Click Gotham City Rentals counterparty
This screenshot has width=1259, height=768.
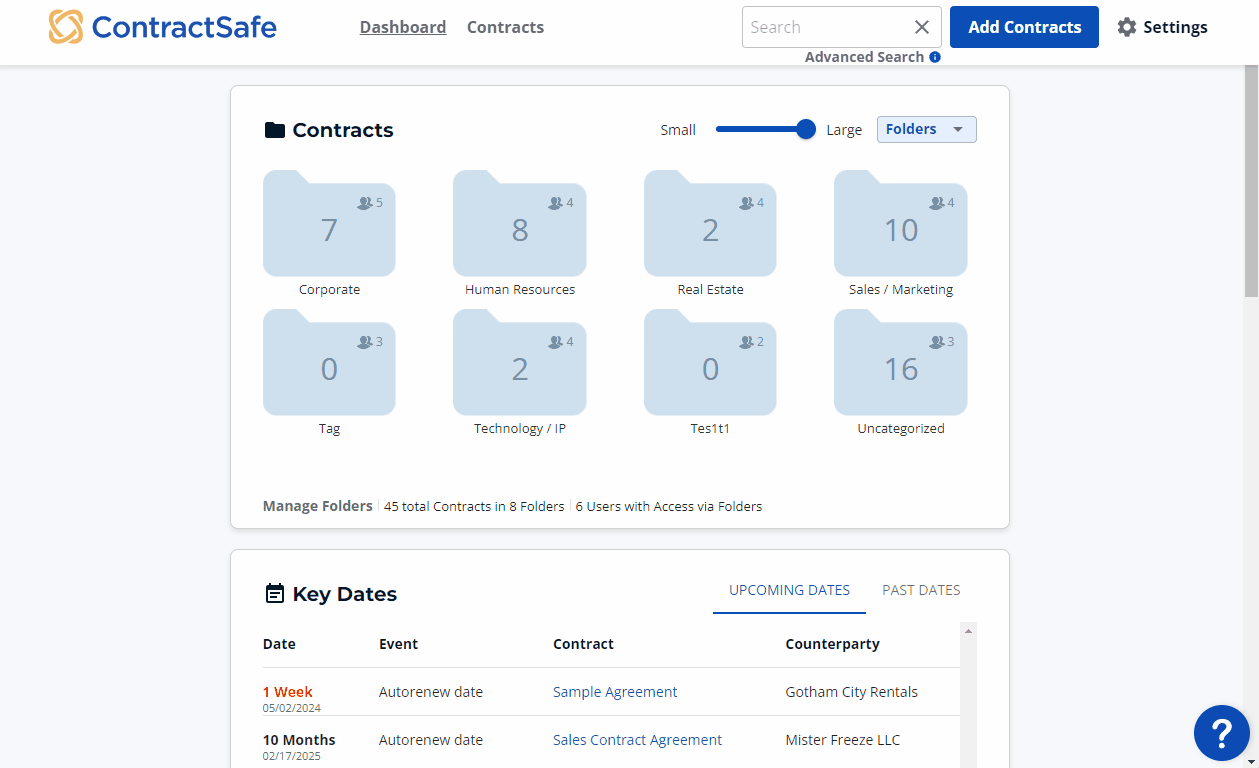pos(852,692)
